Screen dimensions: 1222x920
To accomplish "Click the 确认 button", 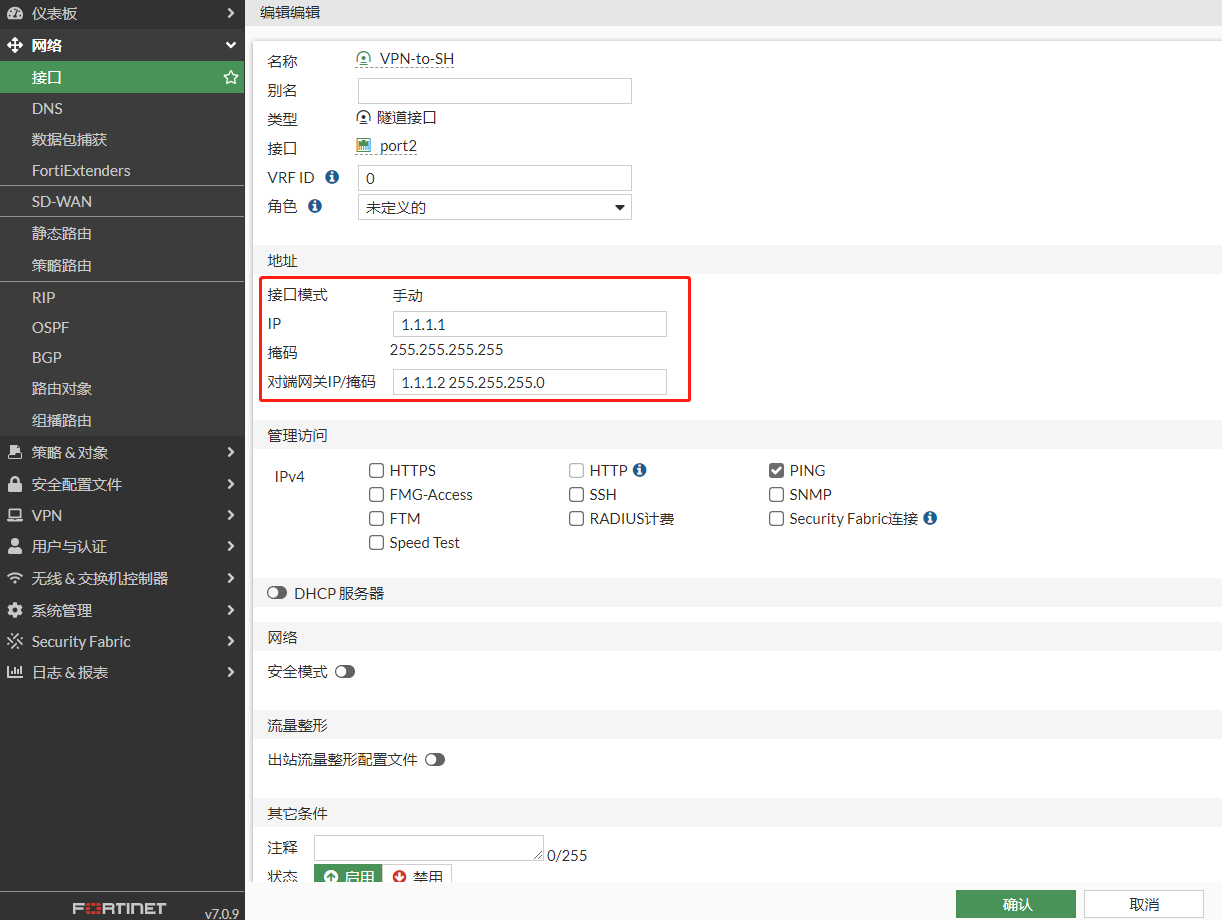I will pyautogui.click(x=1015, y=904).
